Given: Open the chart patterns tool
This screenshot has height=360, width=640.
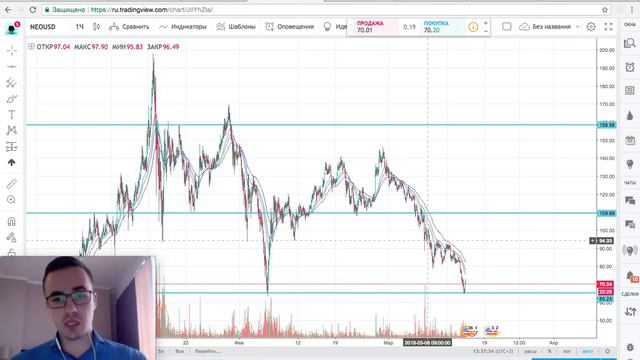Looking at the screenshot, I should pos(11,130).
